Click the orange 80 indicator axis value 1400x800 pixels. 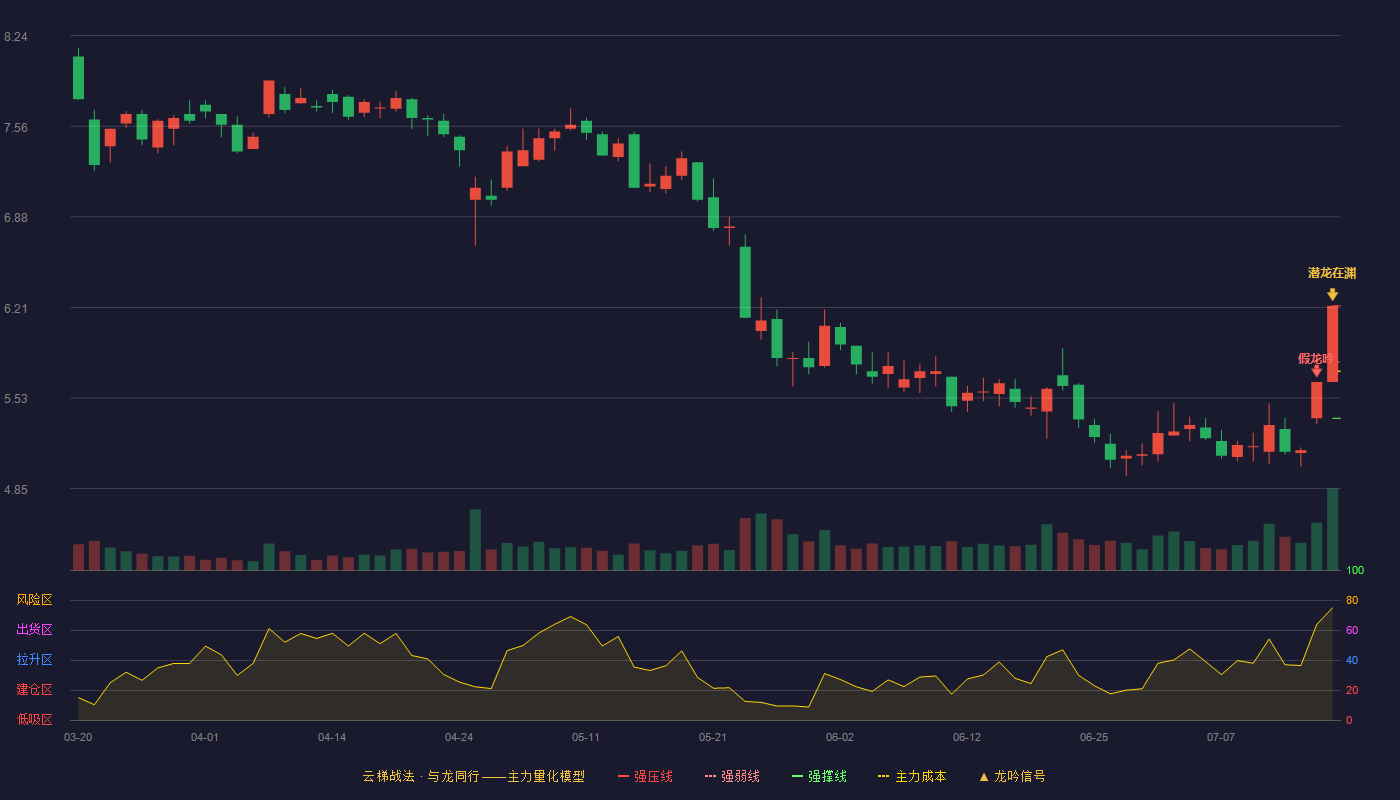point(1352,600)
